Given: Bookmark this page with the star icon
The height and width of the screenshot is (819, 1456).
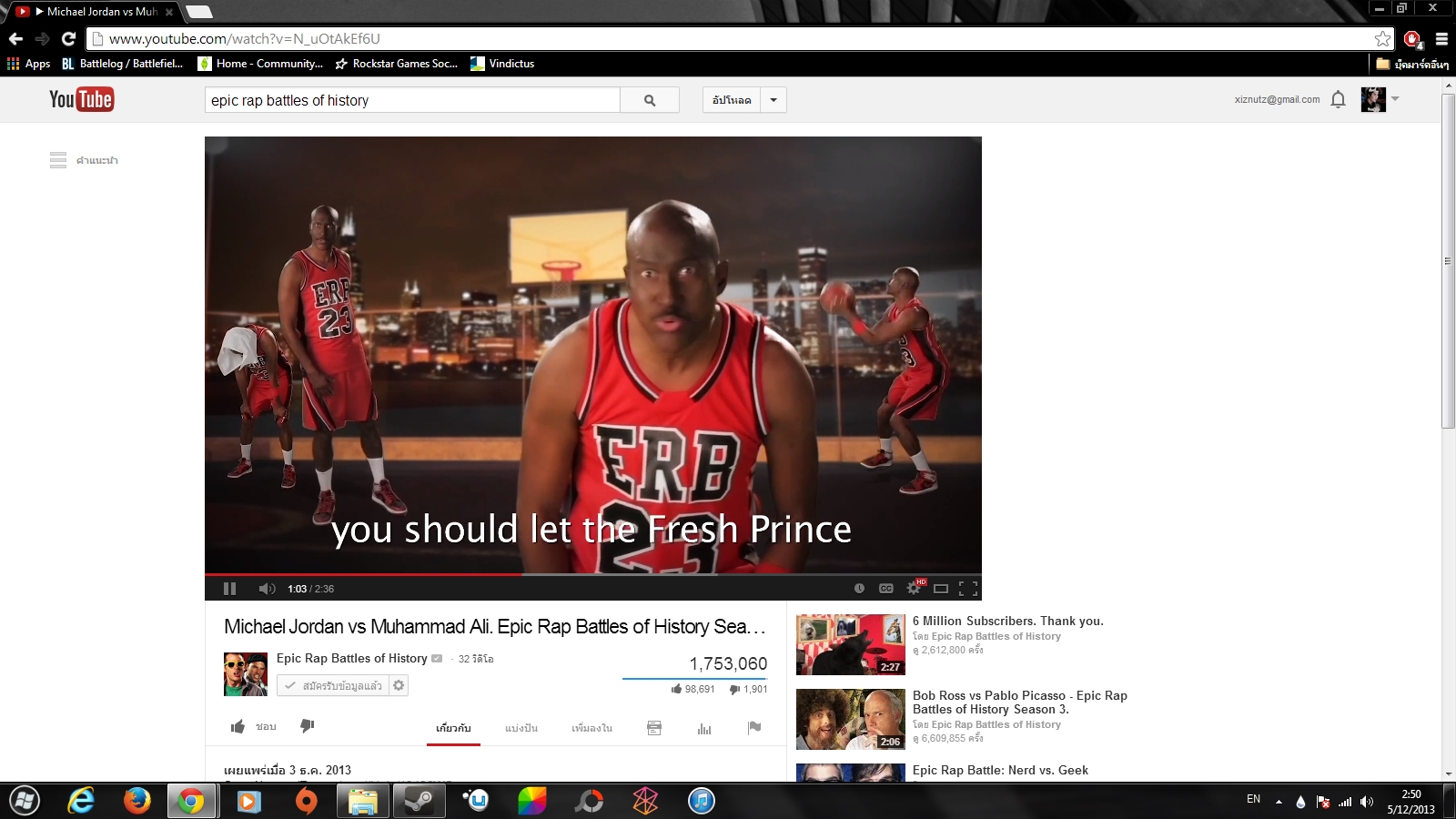Looking at the screenshot, I should (x=1383, y=38).
